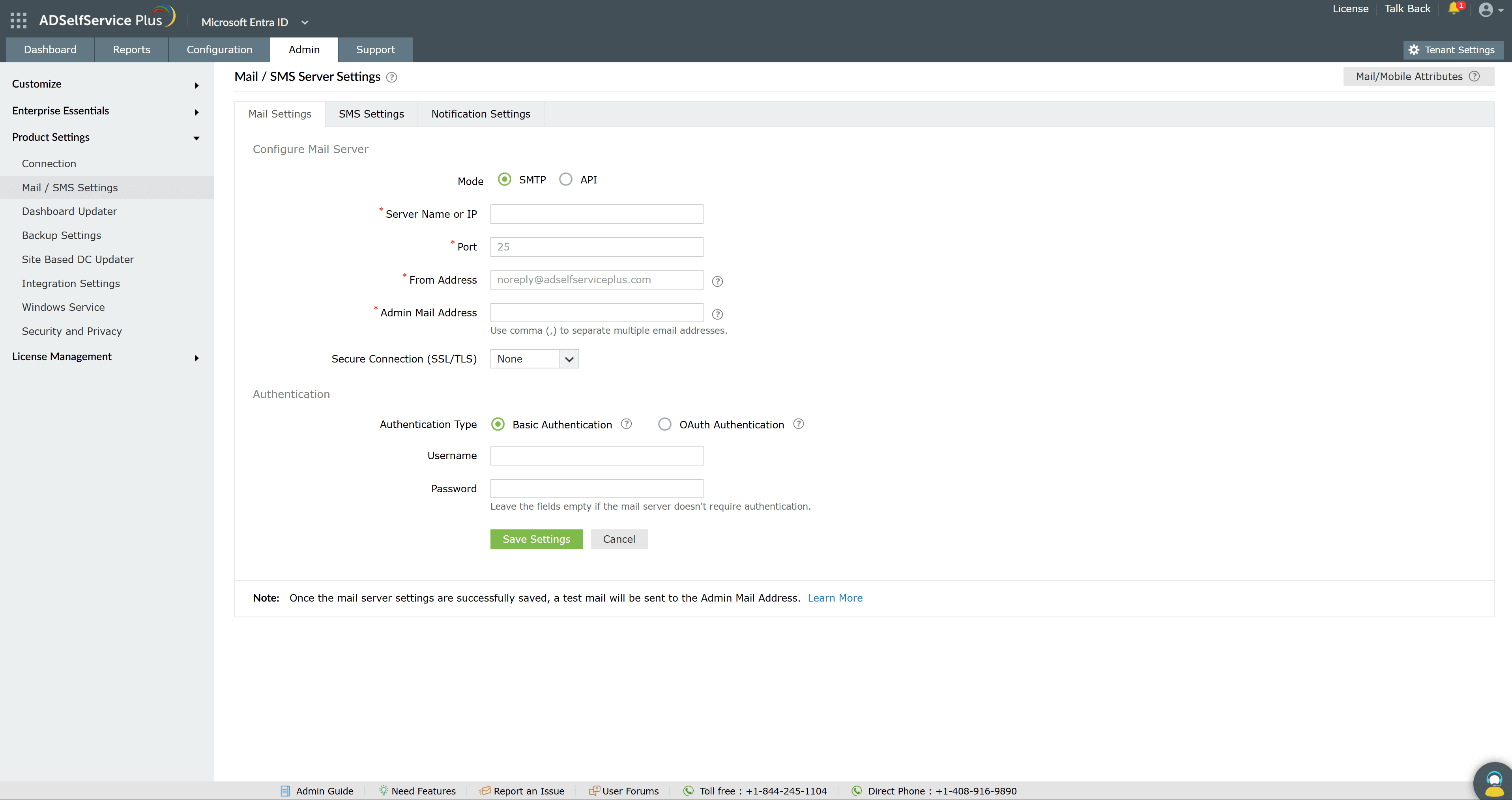
Task: Click the Save Settings button
Action: [x=537, y=539]
